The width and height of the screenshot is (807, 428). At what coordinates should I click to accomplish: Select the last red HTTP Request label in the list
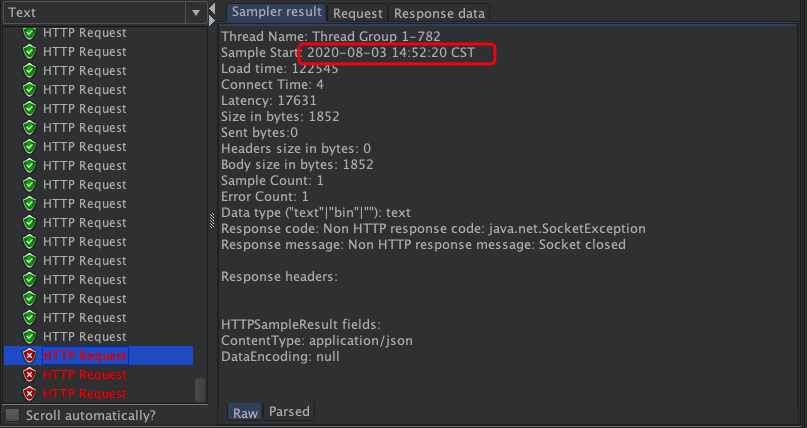click(84, 394)
